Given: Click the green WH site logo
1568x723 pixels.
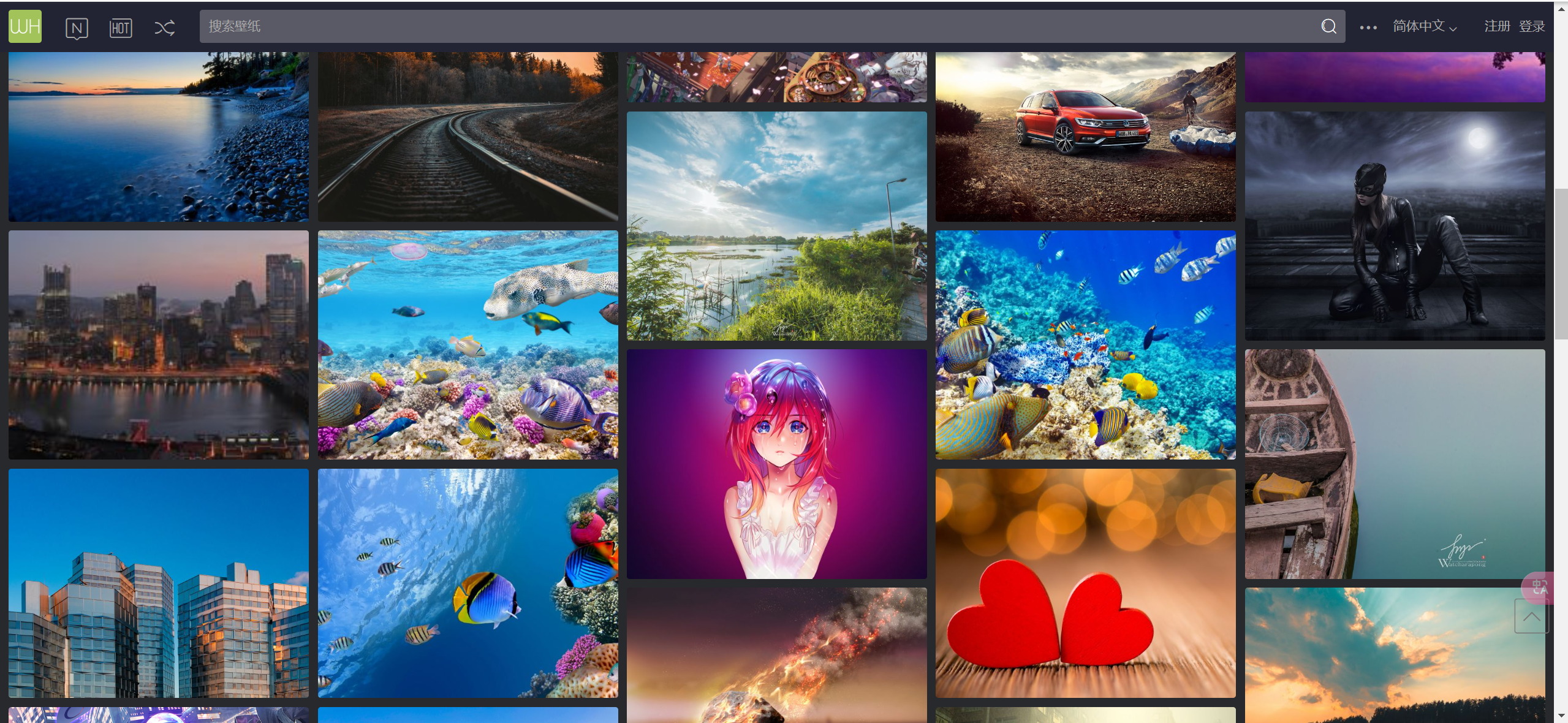Looking at the screenshot, I should [x=25, y=26].
